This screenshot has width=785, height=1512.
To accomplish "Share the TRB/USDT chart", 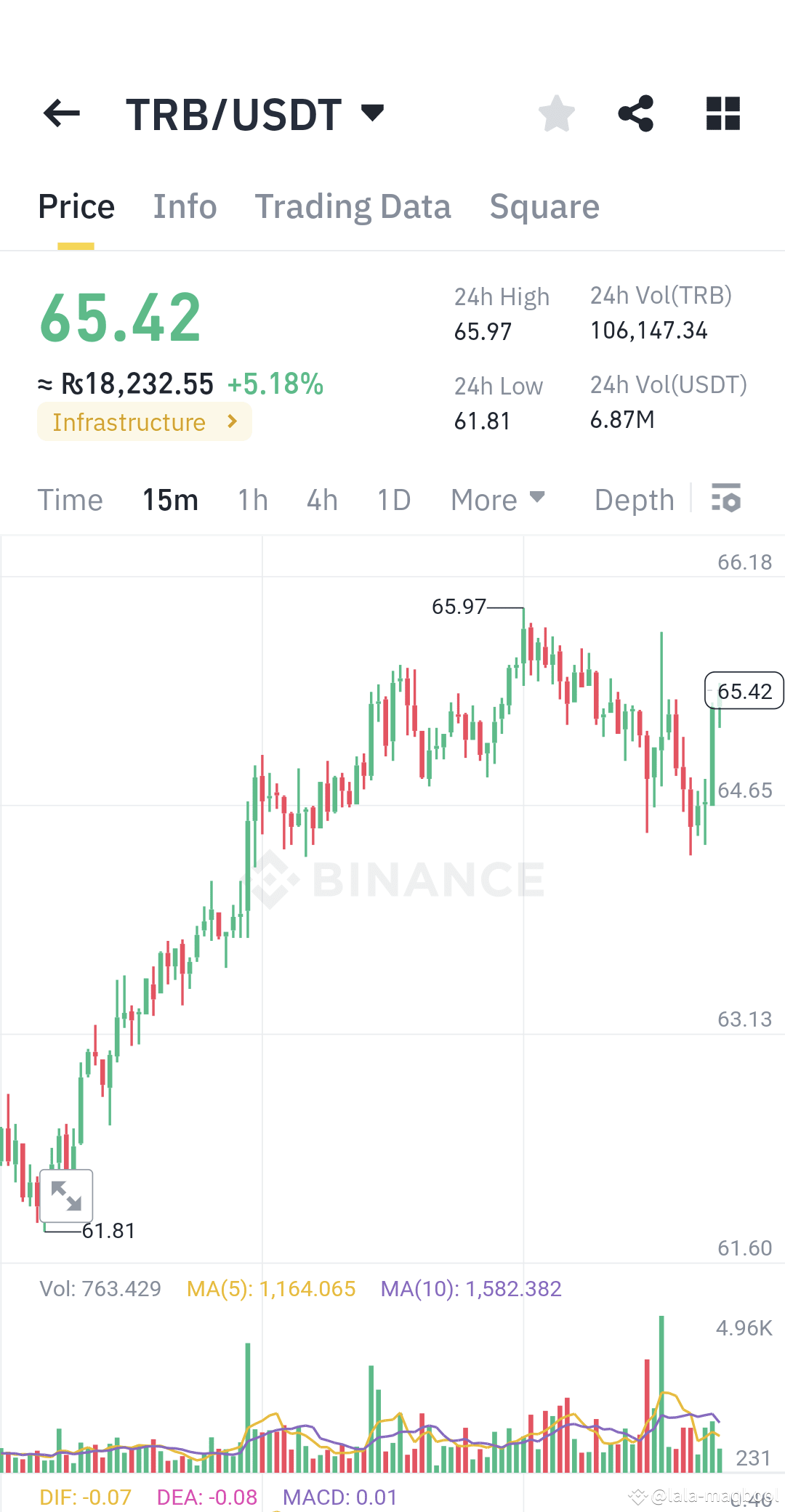I will coord(635,111).
